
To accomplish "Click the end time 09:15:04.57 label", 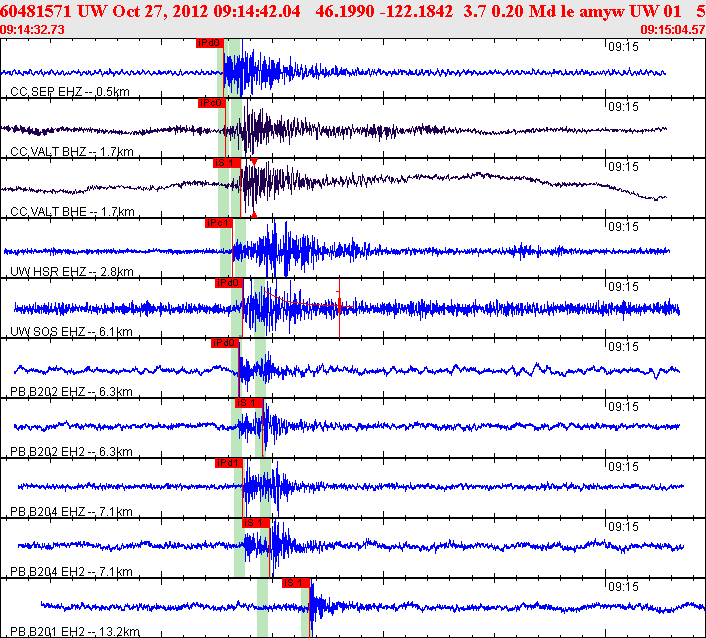I will coord(672,29).
